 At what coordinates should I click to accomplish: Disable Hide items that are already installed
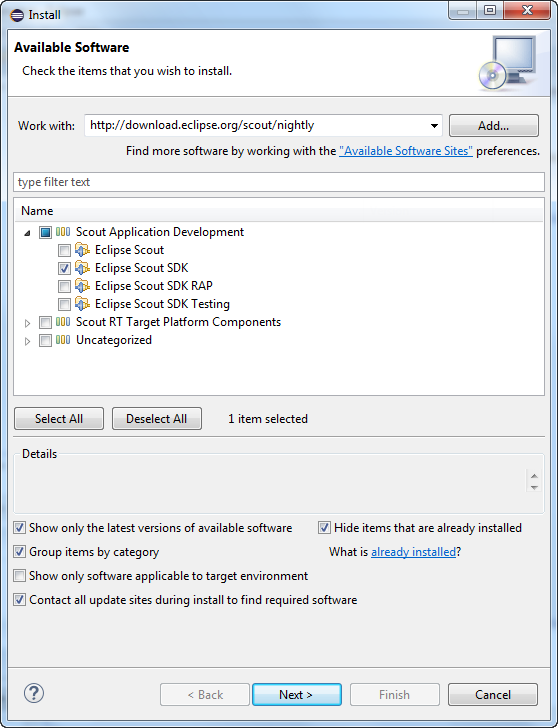point(324,528)
